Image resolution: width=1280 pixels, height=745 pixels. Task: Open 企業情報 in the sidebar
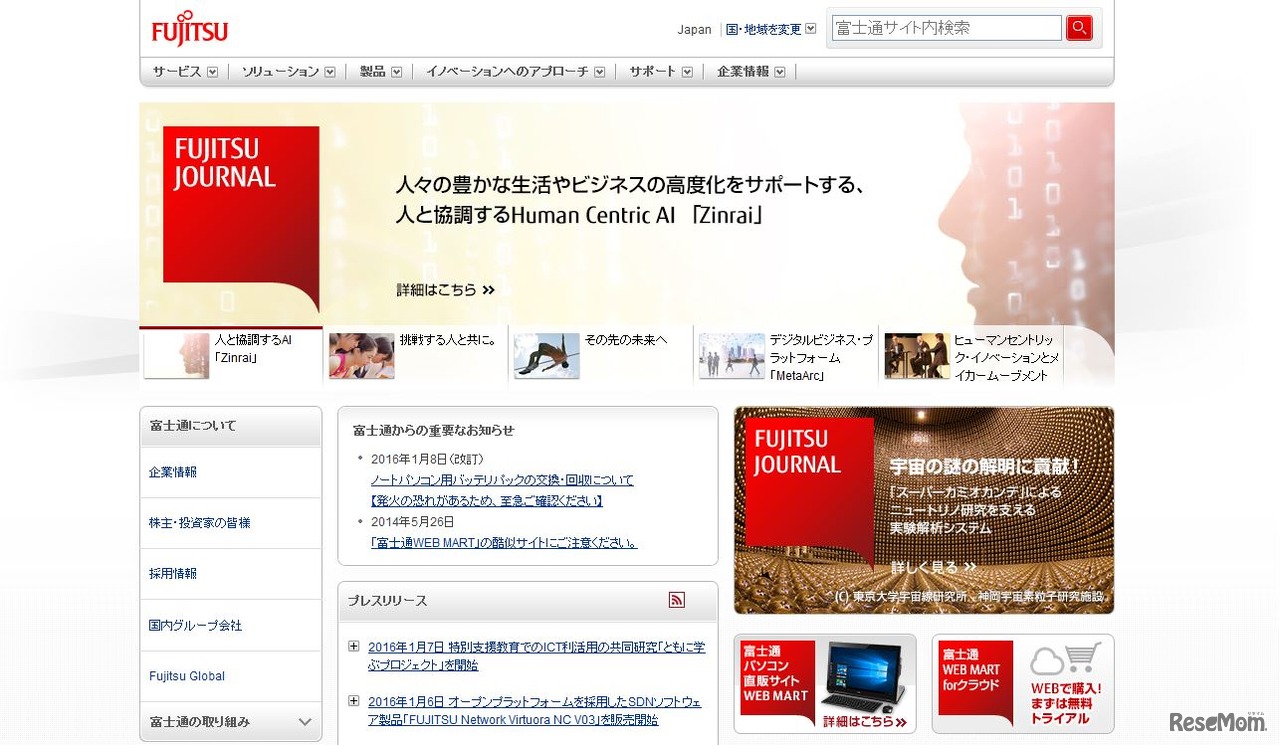[x=173, y=472]
